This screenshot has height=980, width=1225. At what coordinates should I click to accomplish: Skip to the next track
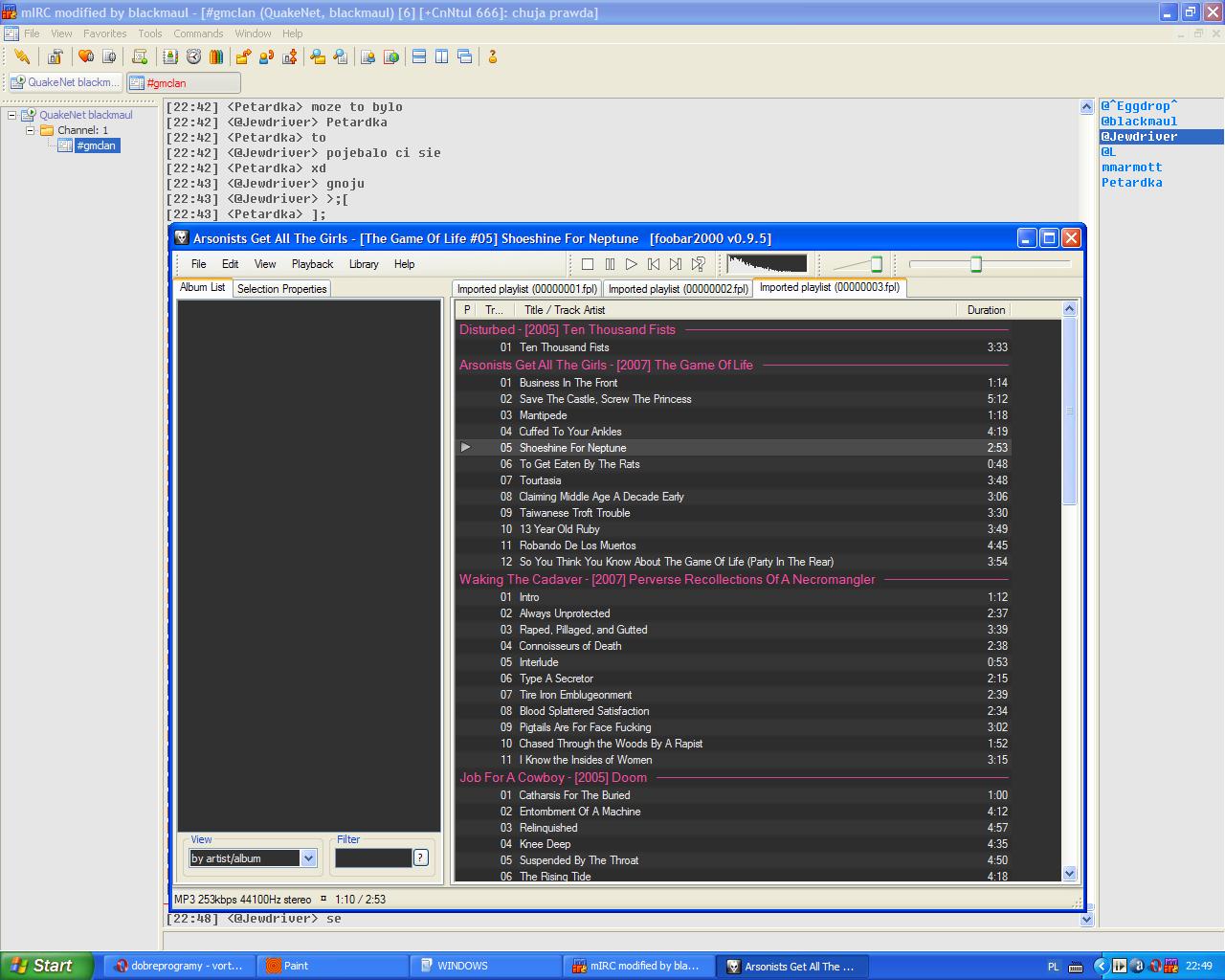coord(676,264)
